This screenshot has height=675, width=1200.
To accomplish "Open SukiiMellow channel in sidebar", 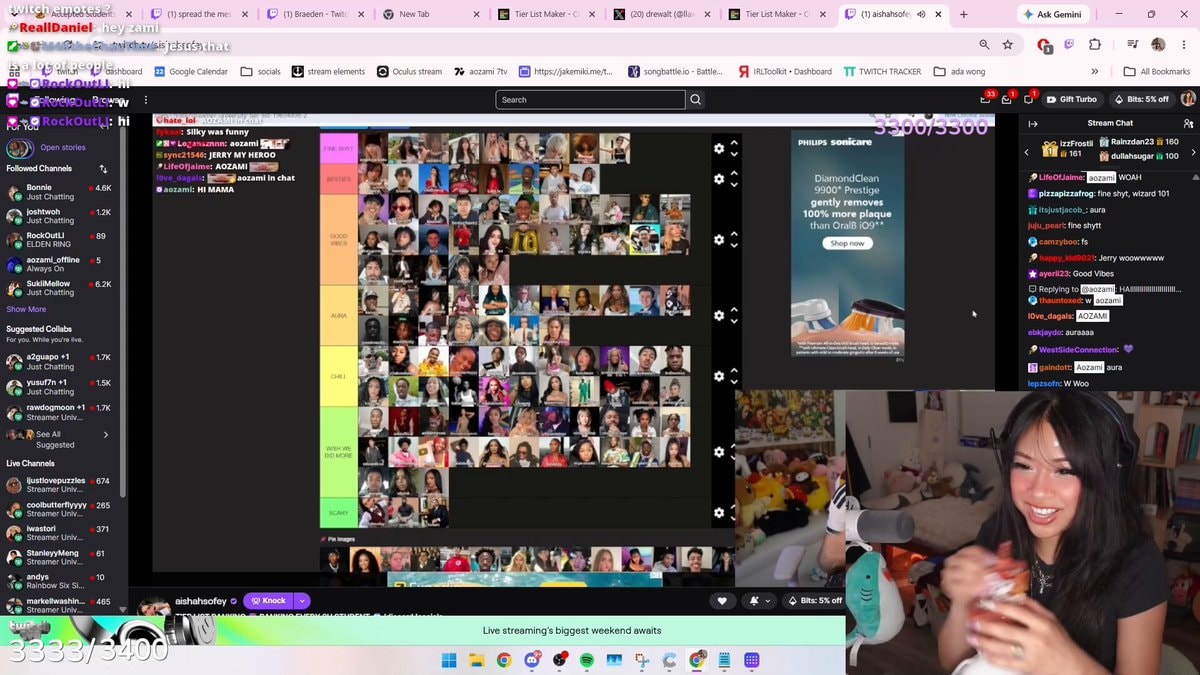I will coord(60,289).
